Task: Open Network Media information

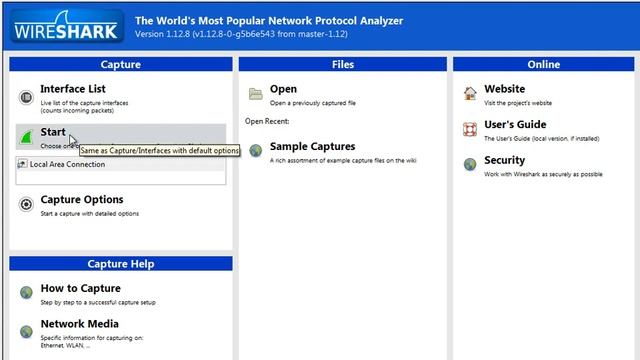Action: pyautogui.click(x=80, y=324)
